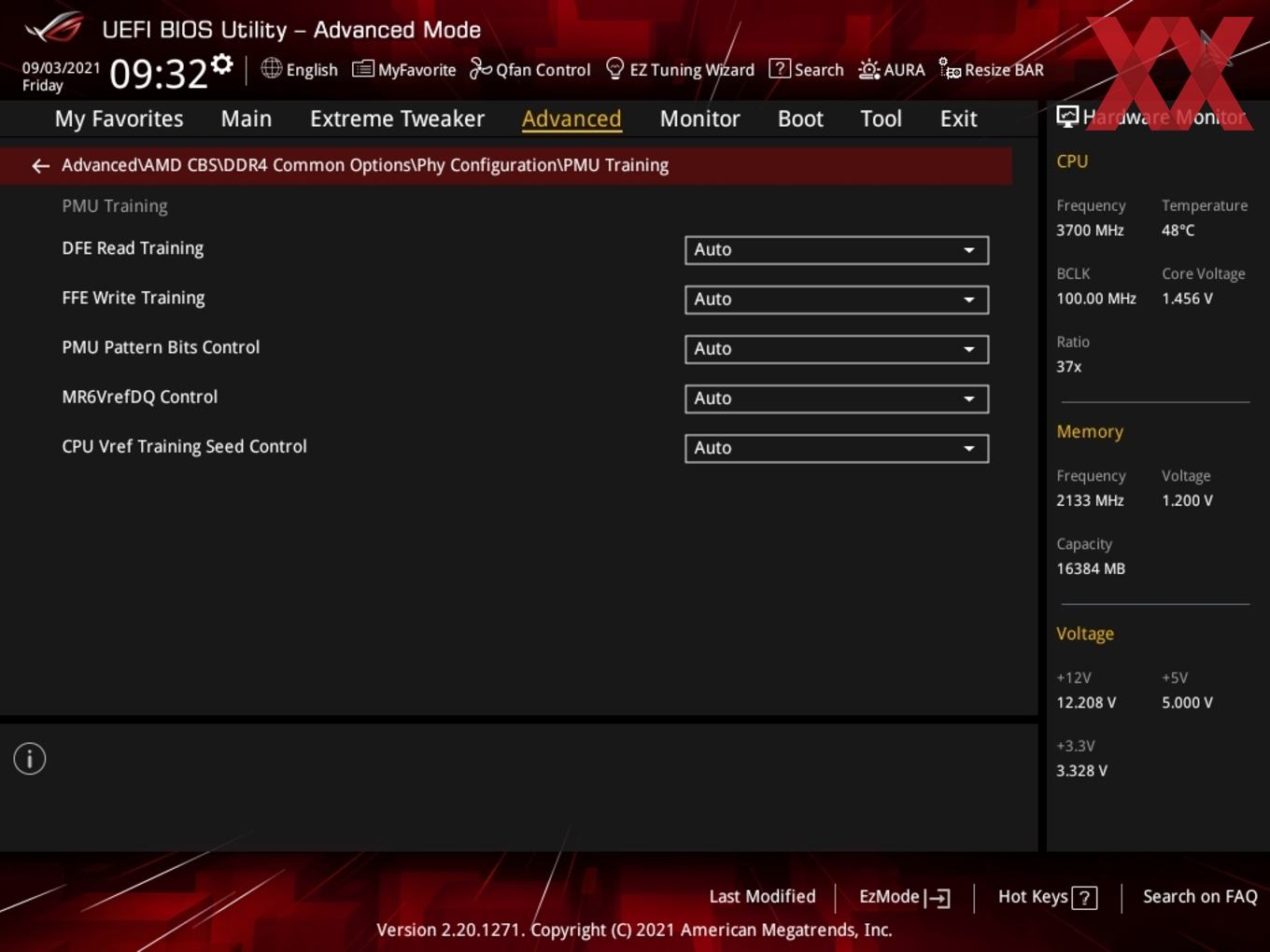The width and height of the screenshot is (1270, 952).
Task: Click BCLK value 100.00 MHz
Action: 1096,299
